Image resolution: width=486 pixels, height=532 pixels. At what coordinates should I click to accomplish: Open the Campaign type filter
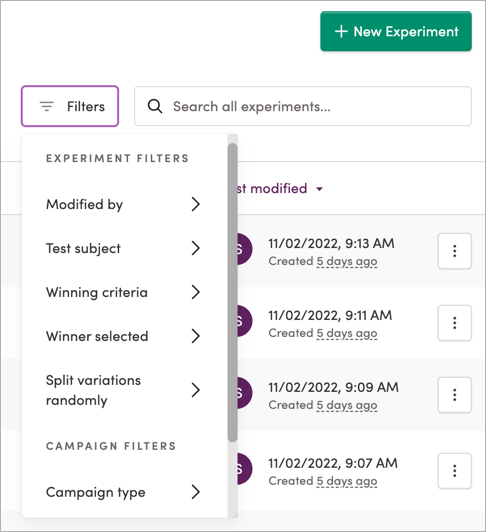click(x=123, y=492)
